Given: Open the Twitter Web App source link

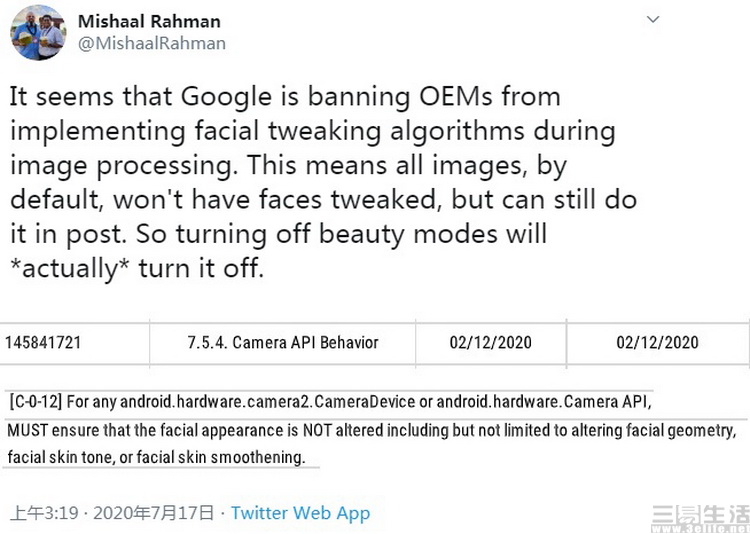Looking at the screenshot, I should coord(300,513).
